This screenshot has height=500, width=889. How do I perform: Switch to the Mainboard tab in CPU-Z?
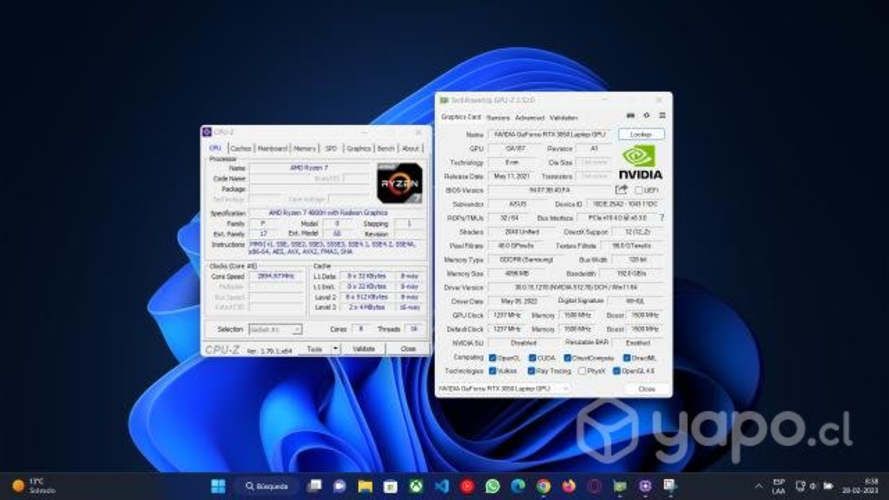point(273,149)
